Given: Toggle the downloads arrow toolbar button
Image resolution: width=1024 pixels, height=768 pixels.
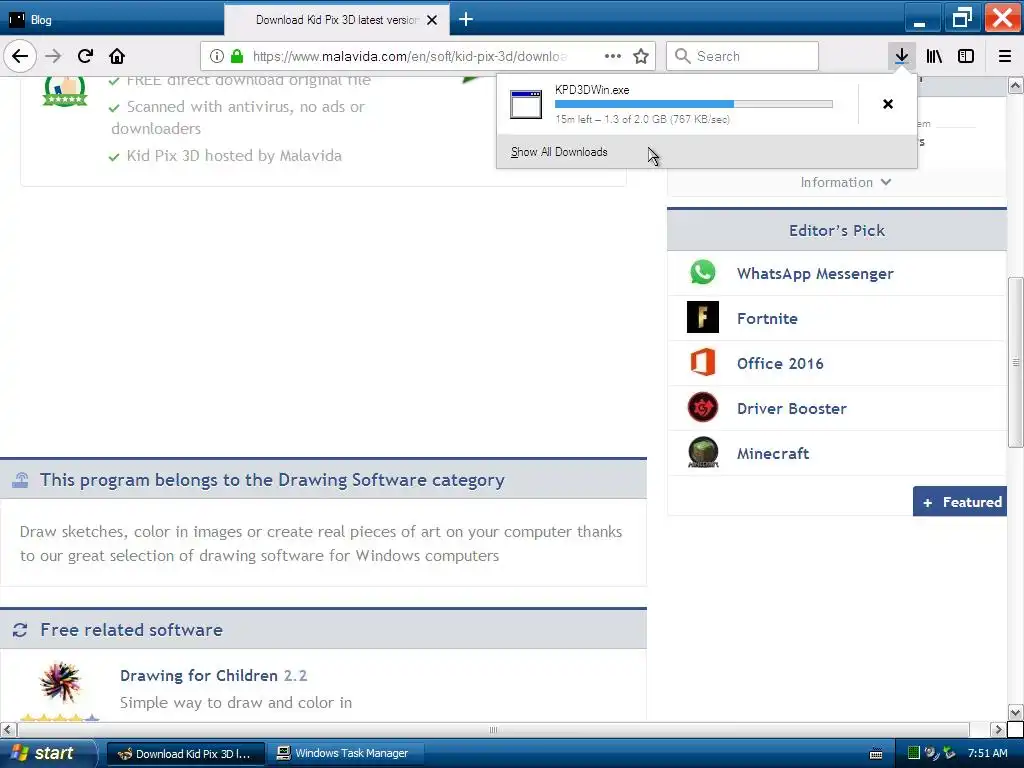Looking at the screenshot, I should click(902, 56).
